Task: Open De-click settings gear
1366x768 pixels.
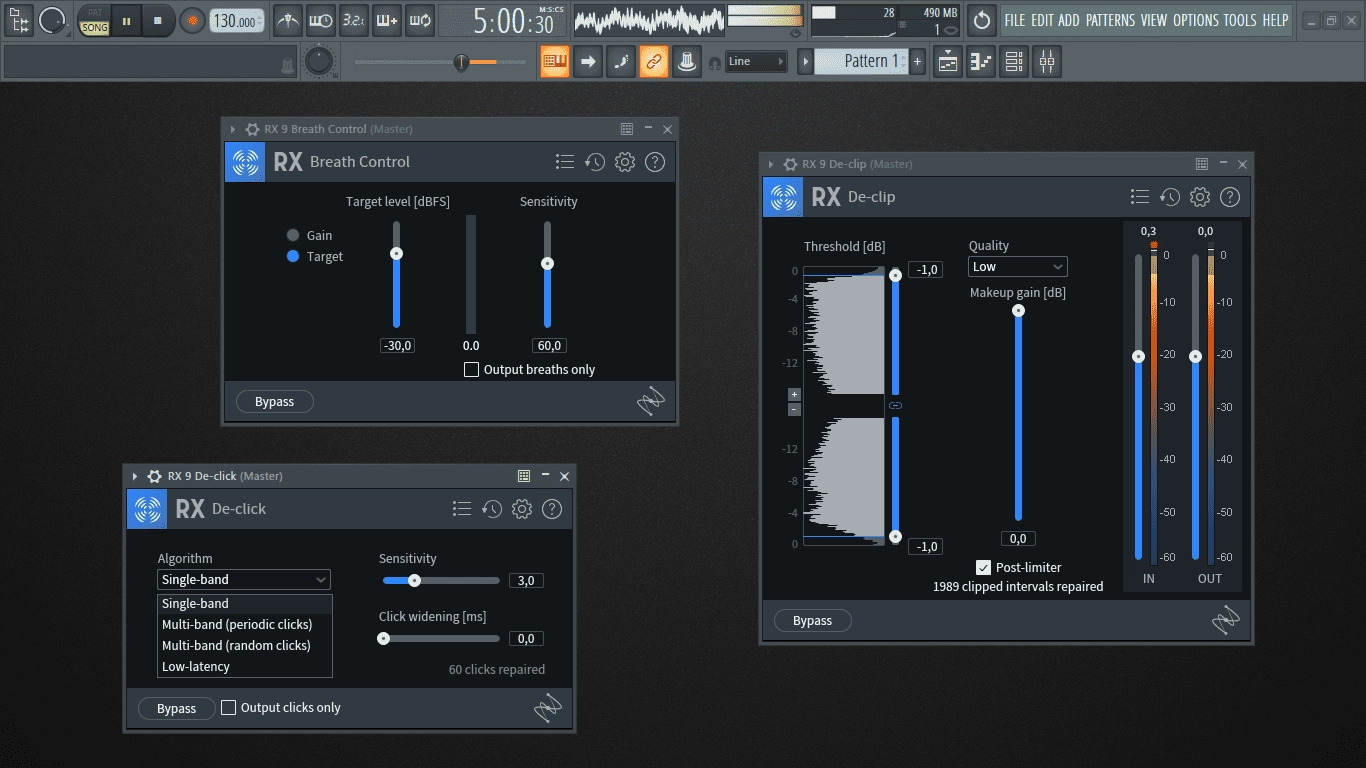Action: [522, 509]
